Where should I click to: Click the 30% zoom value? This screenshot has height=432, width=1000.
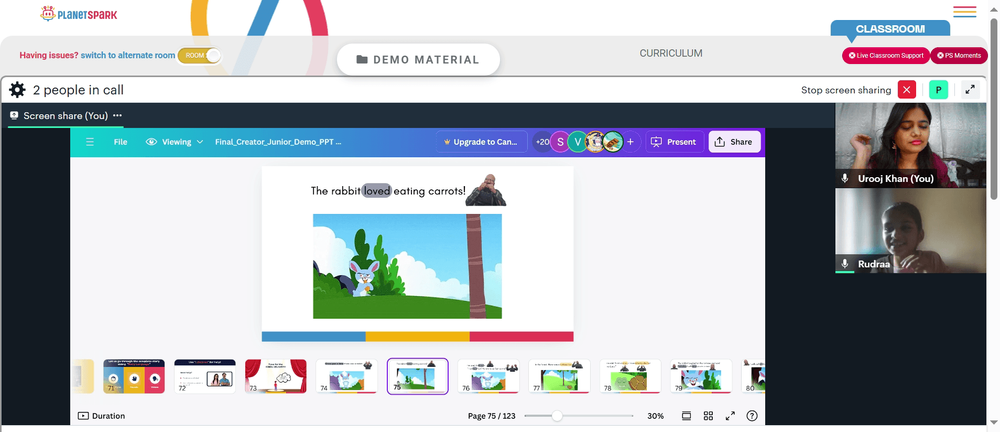[x=655, y=416]
